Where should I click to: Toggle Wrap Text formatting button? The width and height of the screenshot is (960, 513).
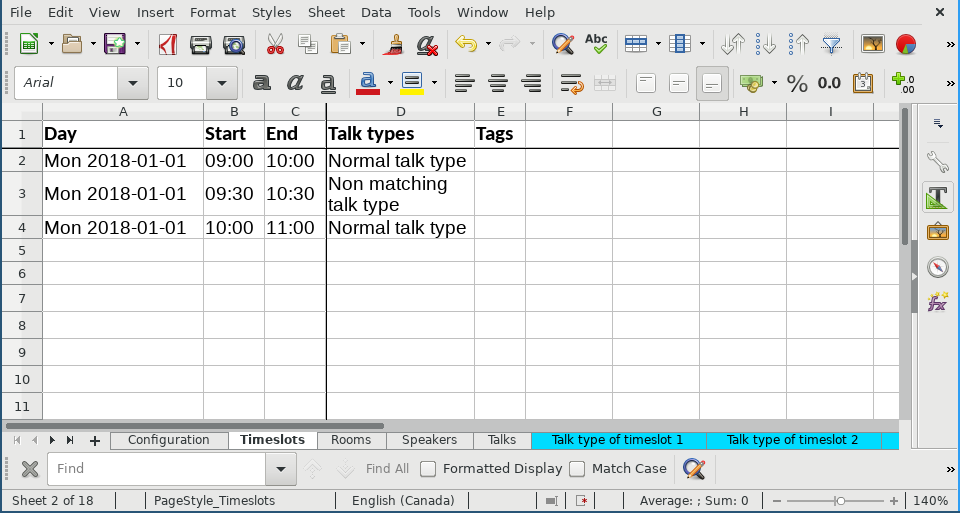(x=571, y=83)
